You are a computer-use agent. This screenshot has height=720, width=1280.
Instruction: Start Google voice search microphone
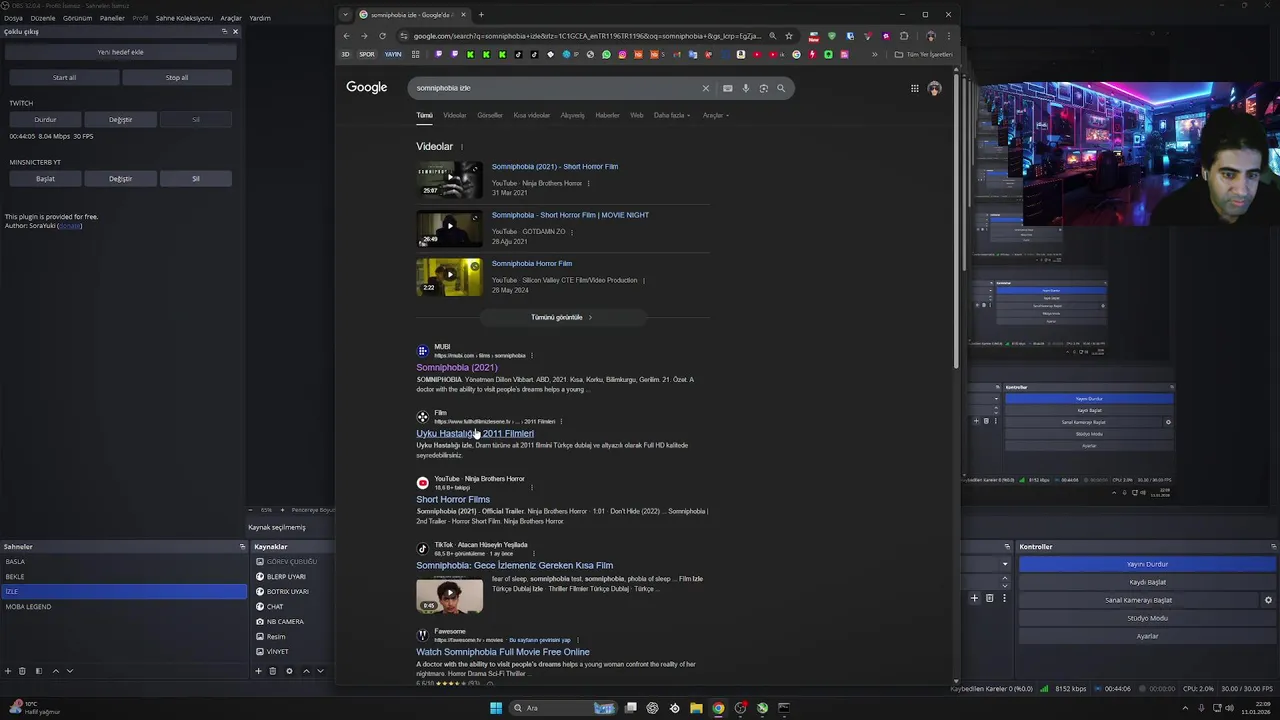coord(745,88)
